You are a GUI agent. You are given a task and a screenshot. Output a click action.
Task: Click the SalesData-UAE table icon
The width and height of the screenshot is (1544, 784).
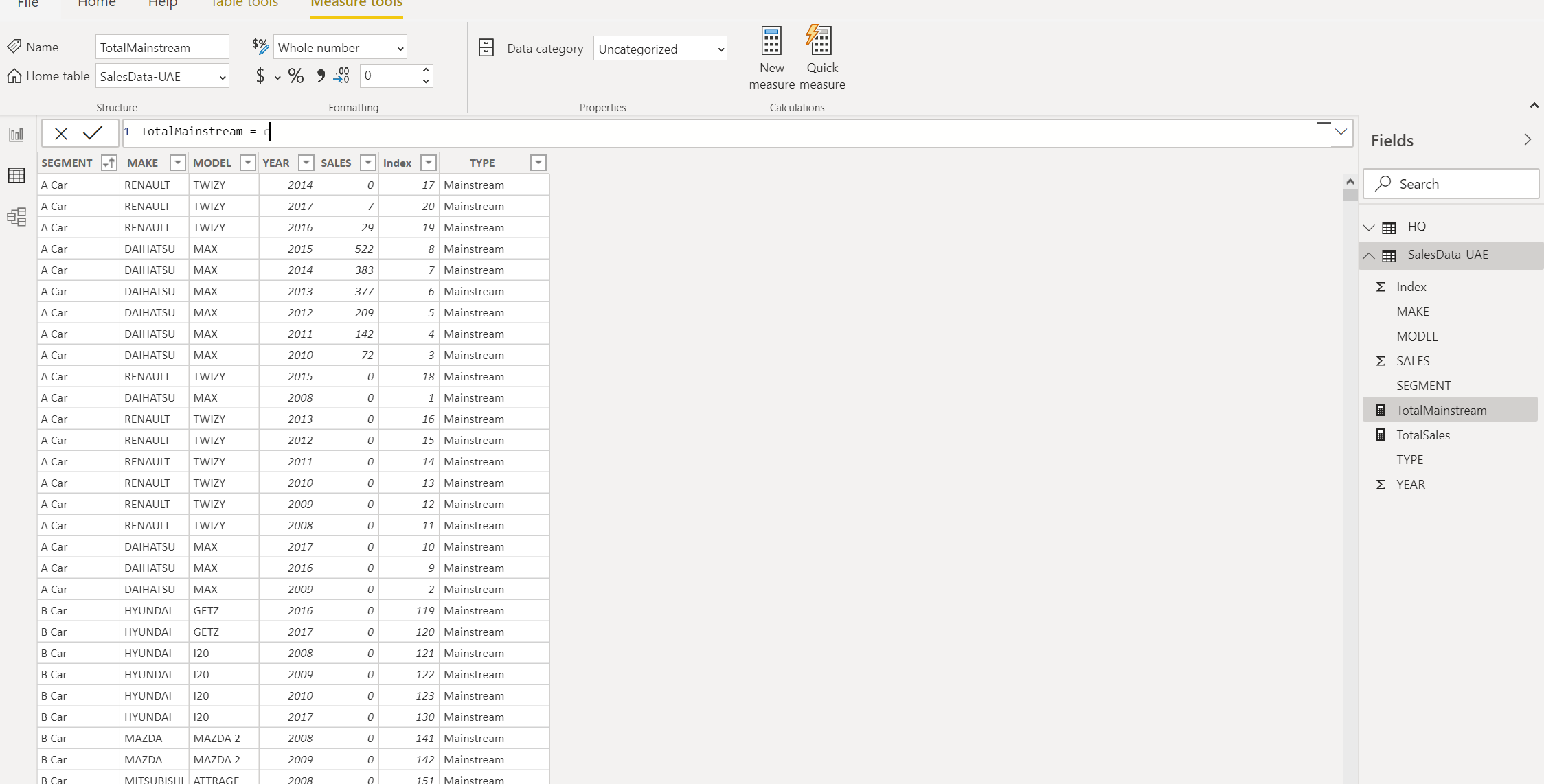pos(1389,255)
